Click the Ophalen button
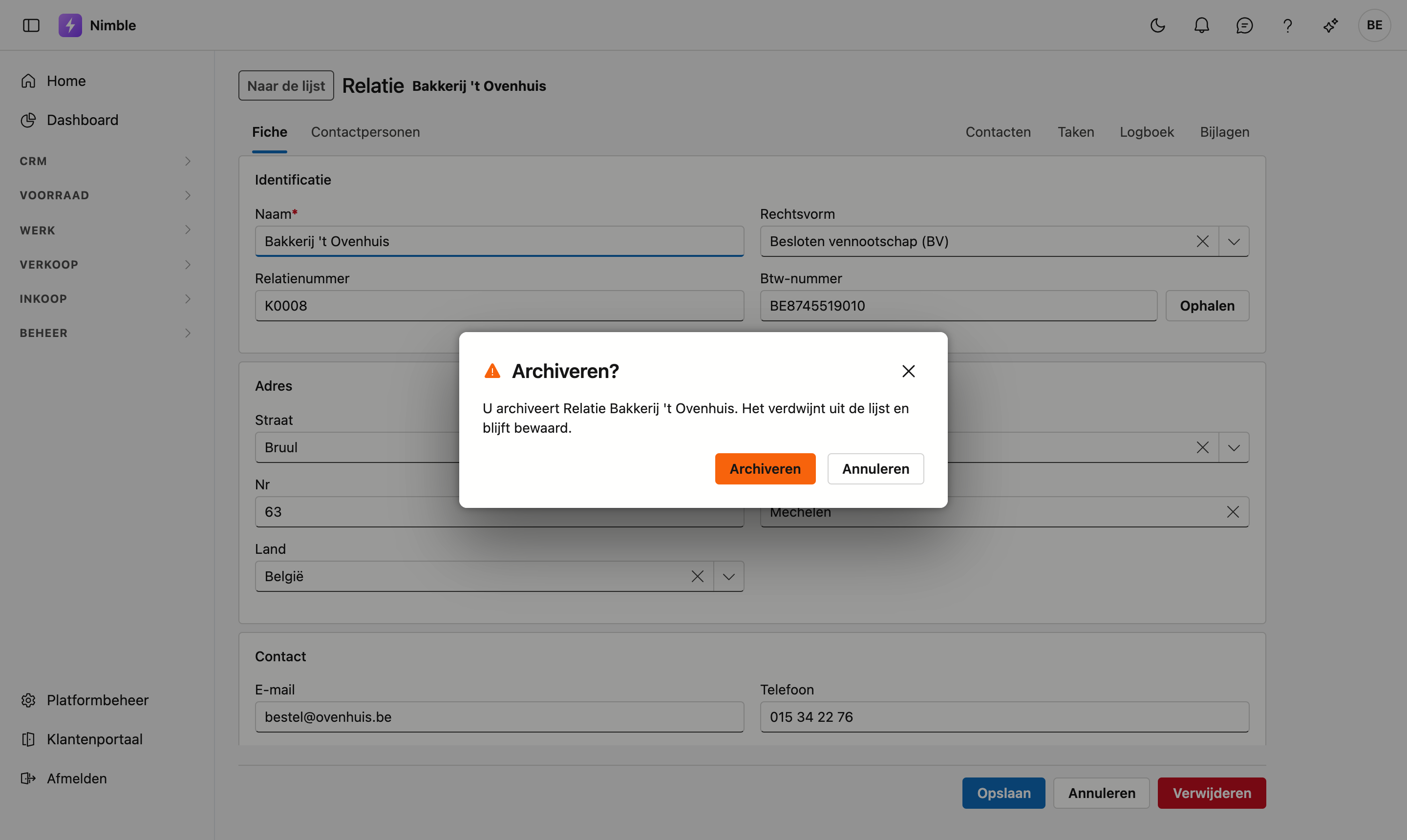 (x=1207, y=306)
